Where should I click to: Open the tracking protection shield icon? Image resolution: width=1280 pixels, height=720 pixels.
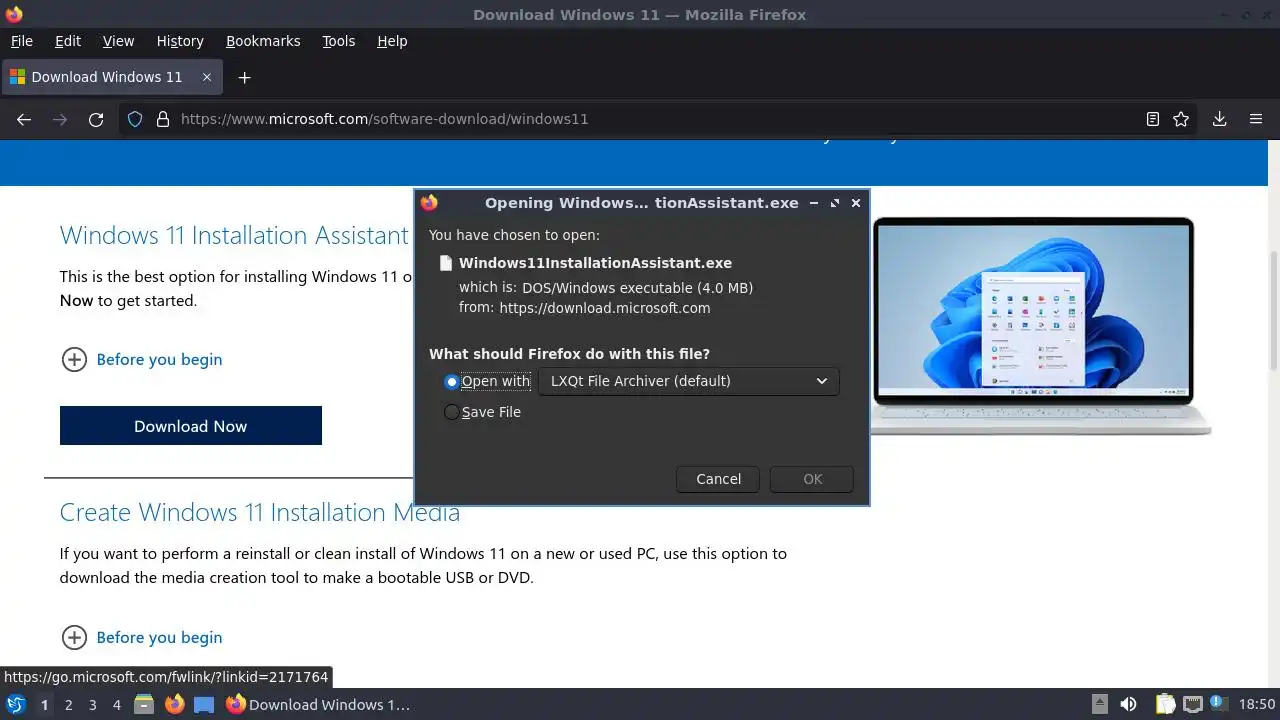tap(135, 119)
